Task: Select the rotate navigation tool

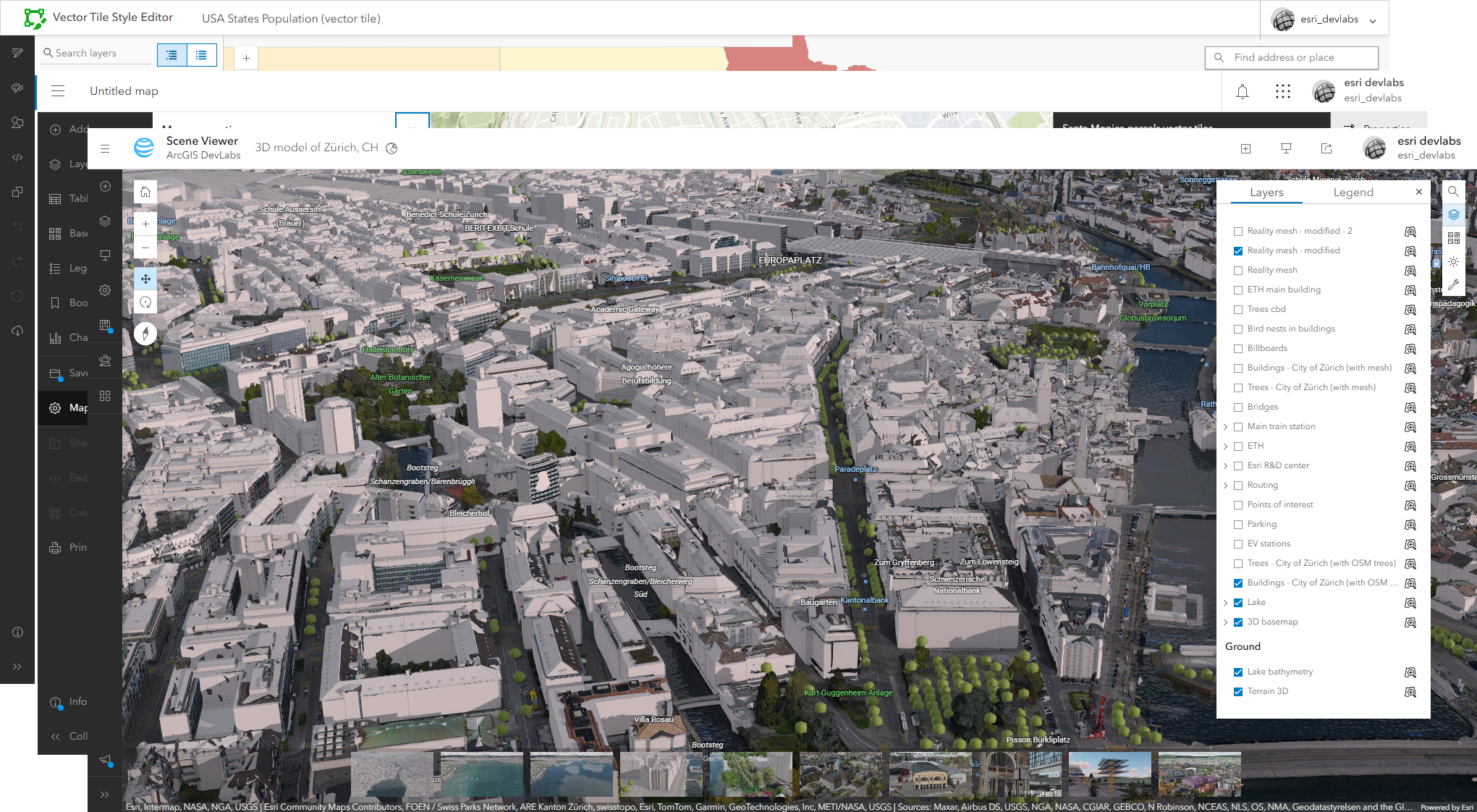Action: click(x=145, y=303)
